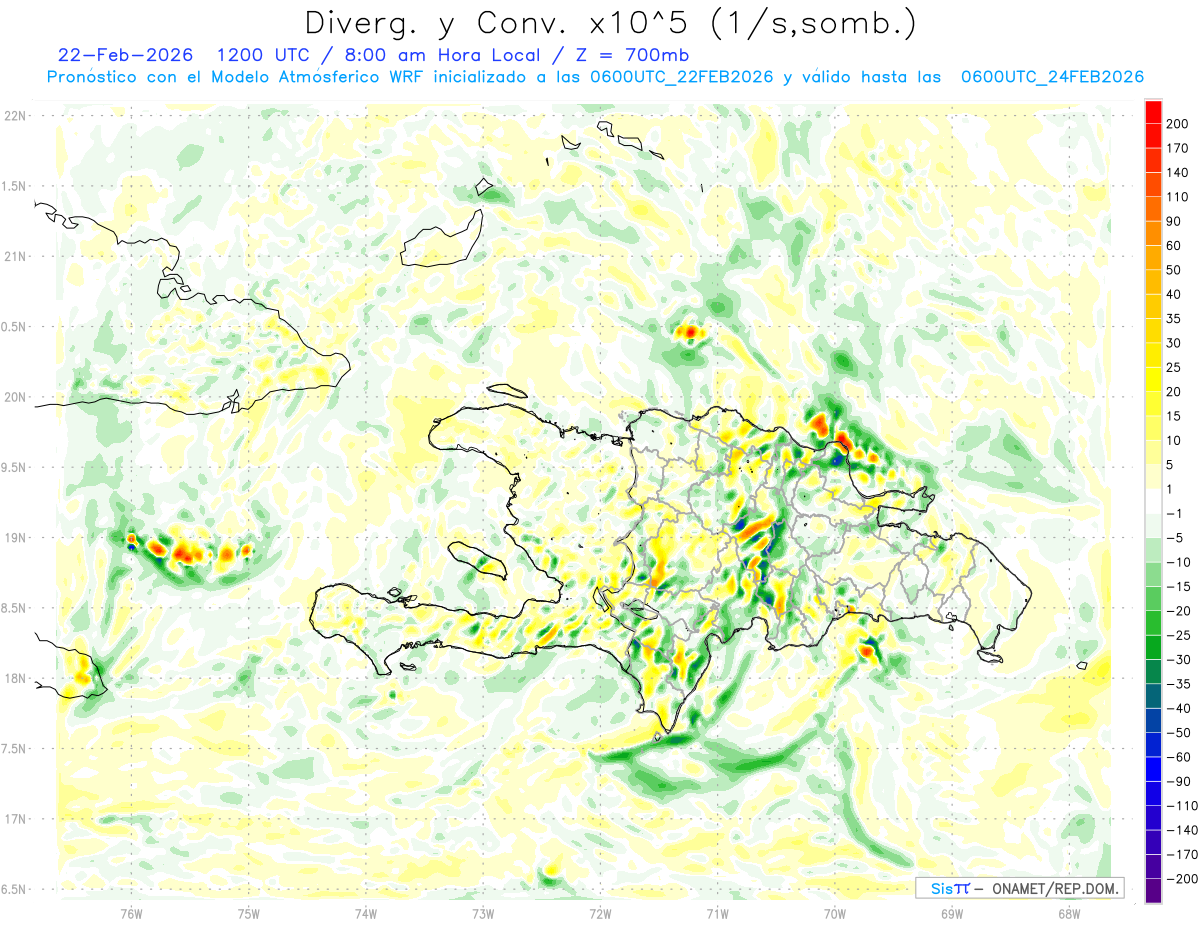Click the bottom purple swatch below -200
The image size is (1200, 927).
pyautogui.click(x=1154, y=891)
